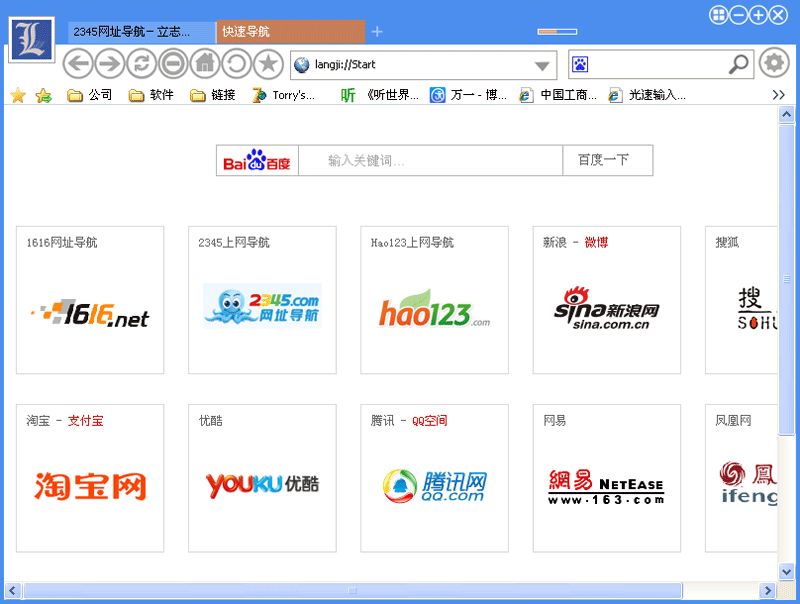Click the Baidu paw search engine icon
800x604 pixels.
click(580, 65)
